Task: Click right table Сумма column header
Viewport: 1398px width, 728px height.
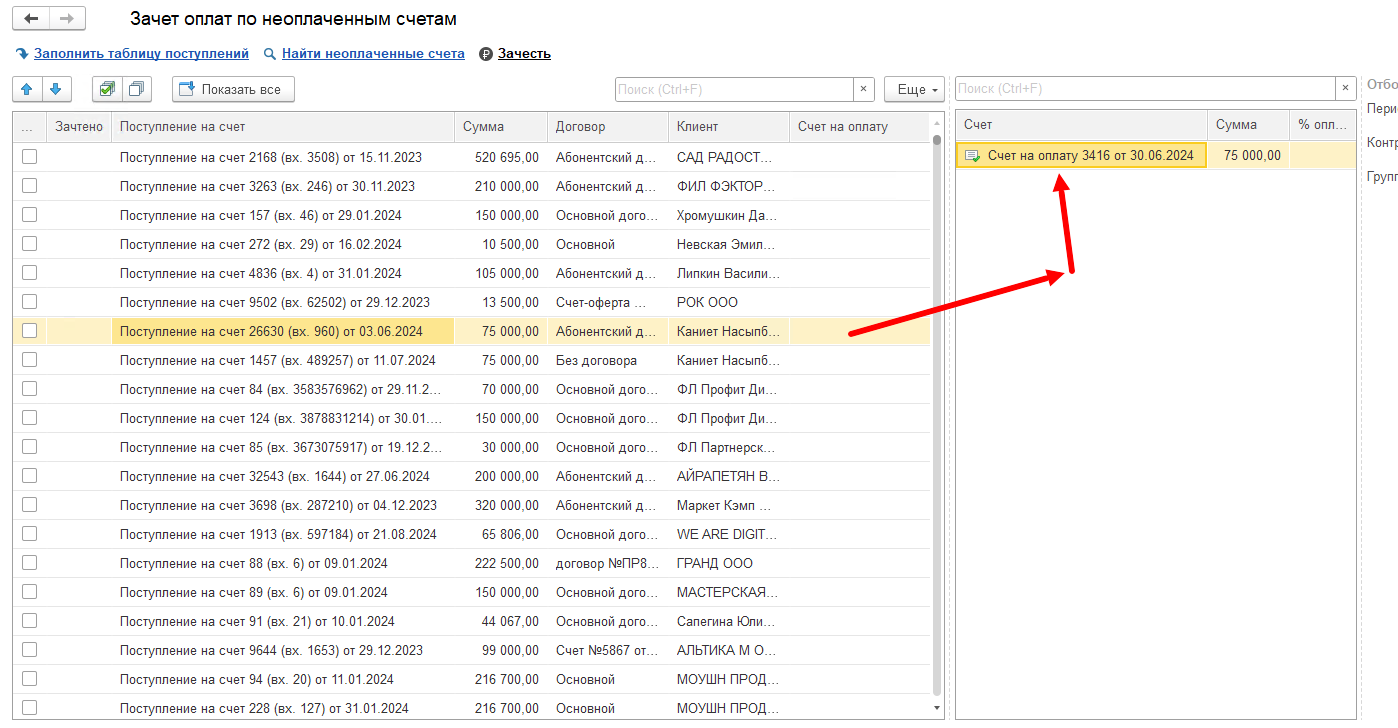Action: 1248,125
